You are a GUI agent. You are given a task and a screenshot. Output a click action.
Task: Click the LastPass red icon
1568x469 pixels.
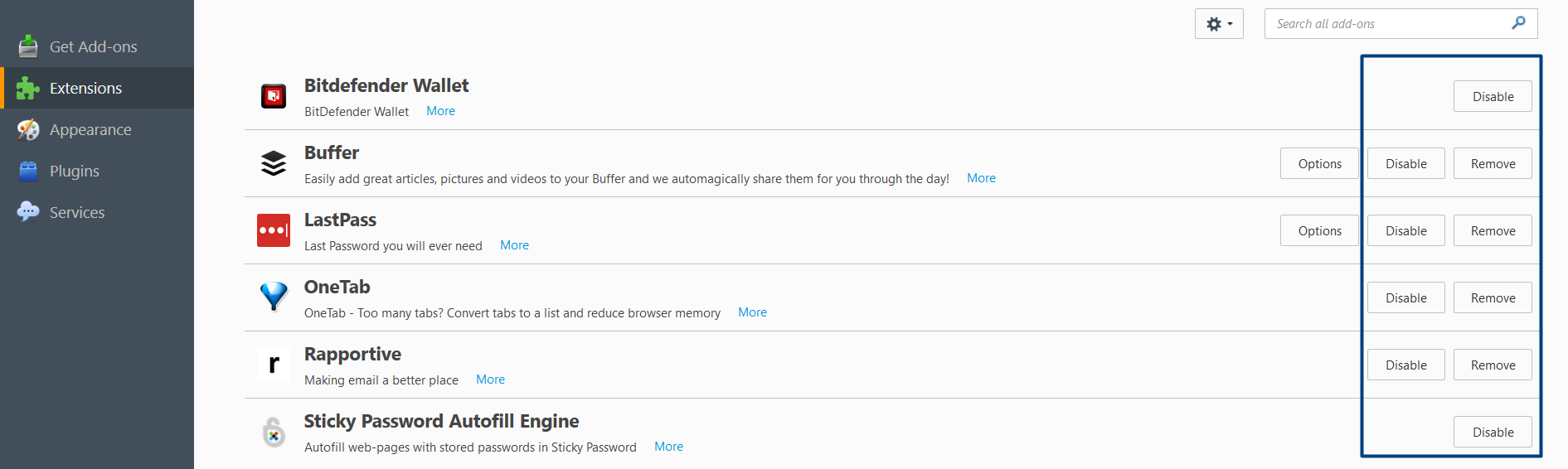pyautogui.click(x=274, y=230)
